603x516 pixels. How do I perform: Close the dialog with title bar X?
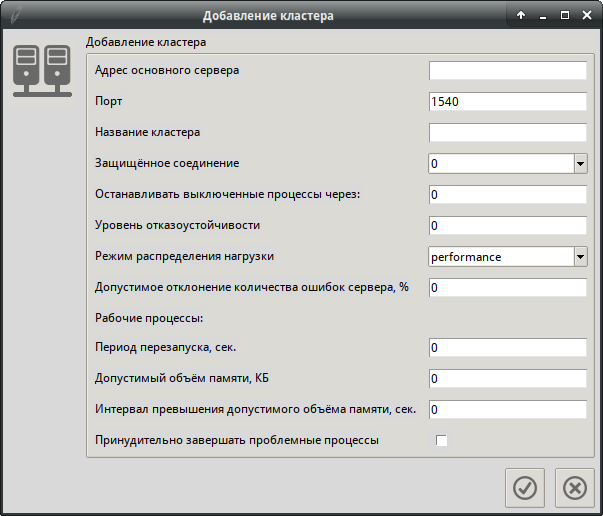tap(587, 15)
